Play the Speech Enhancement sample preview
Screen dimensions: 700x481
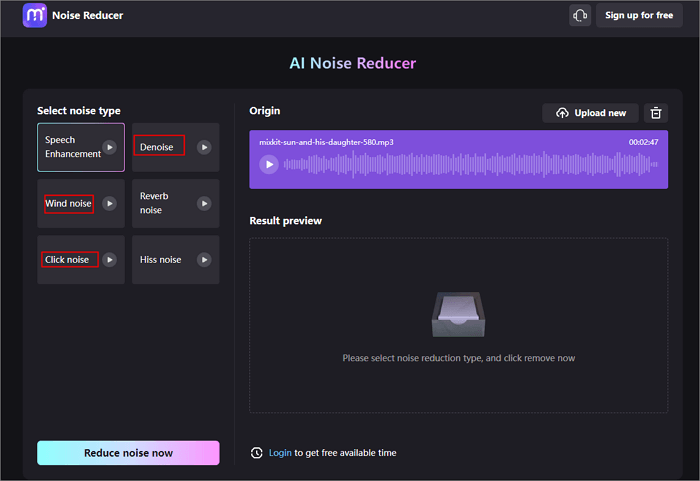(x=110, y=147)
